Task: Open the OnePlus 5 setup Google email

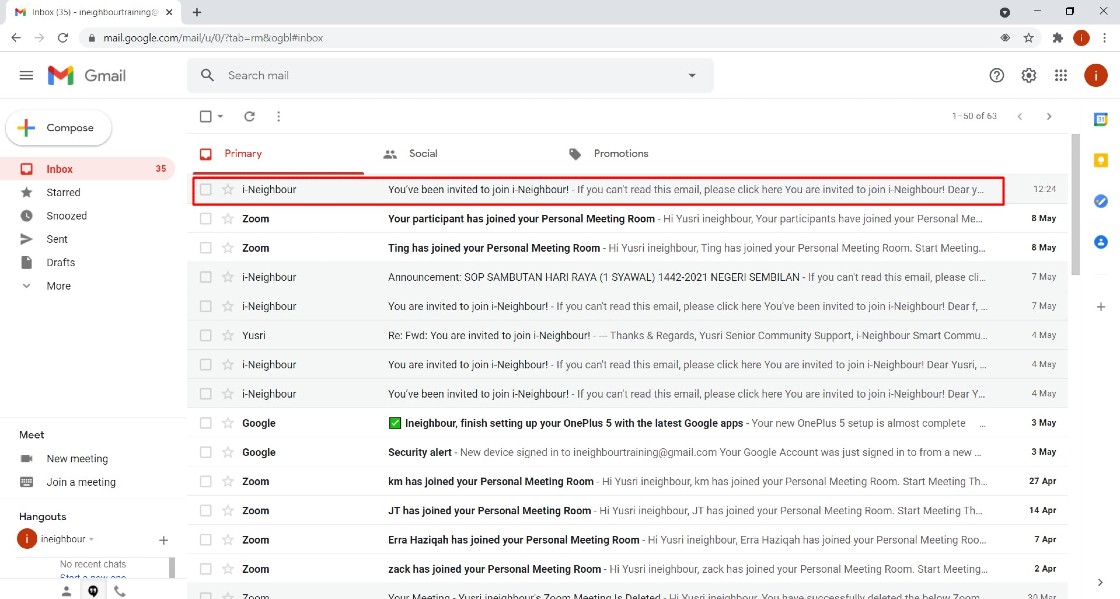Action: (628, 423)
